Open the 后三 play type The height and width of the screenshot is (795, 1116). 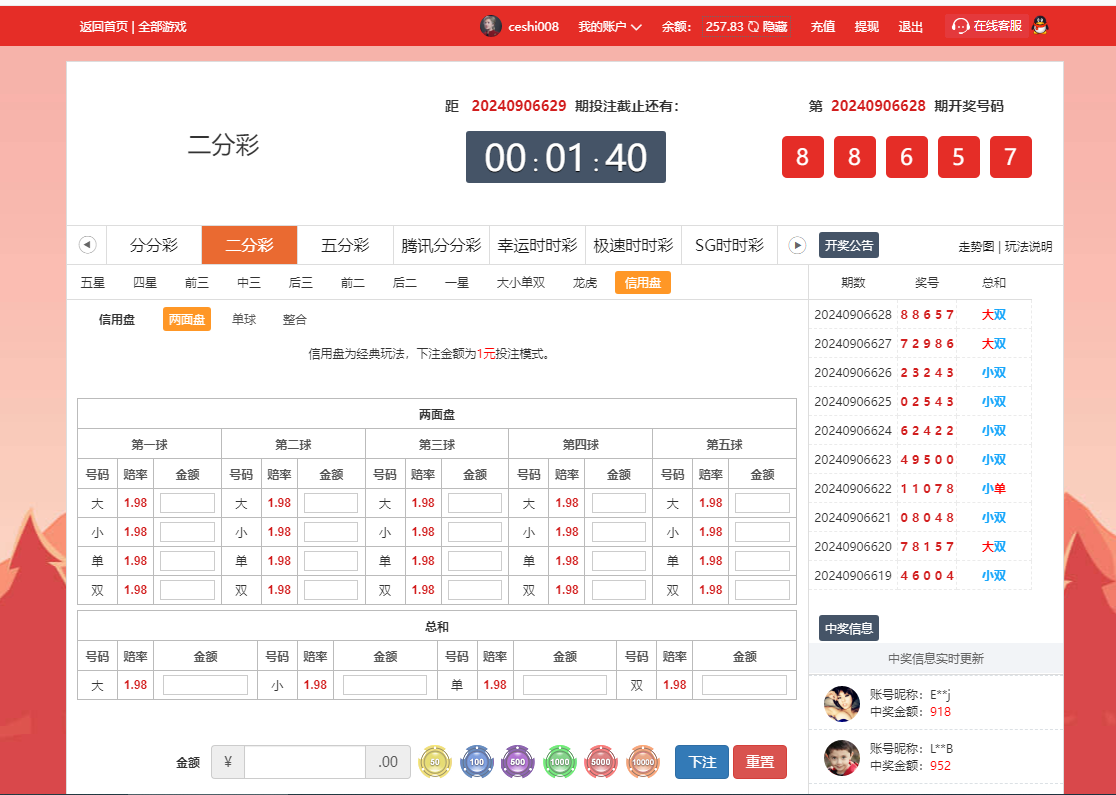click(300, 283)
